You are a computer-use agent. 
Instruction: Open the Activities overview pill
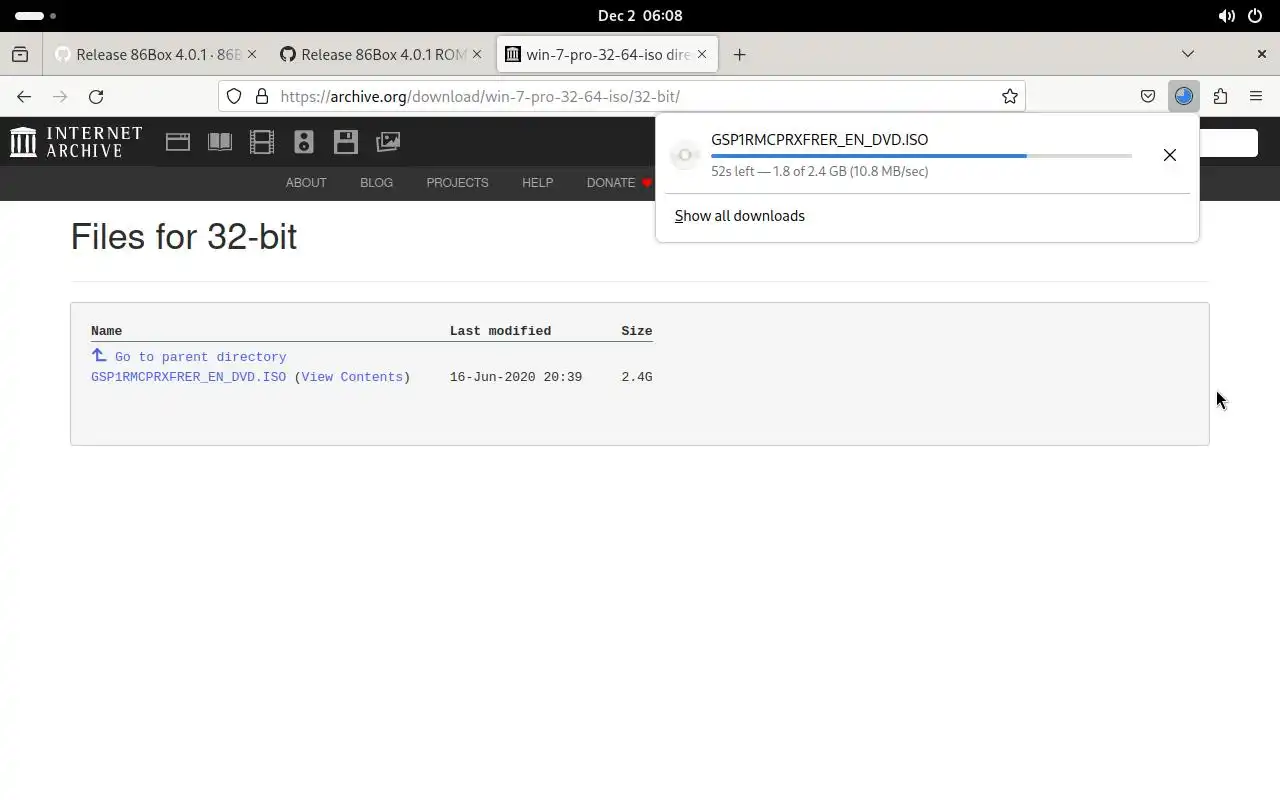(36, 16)
